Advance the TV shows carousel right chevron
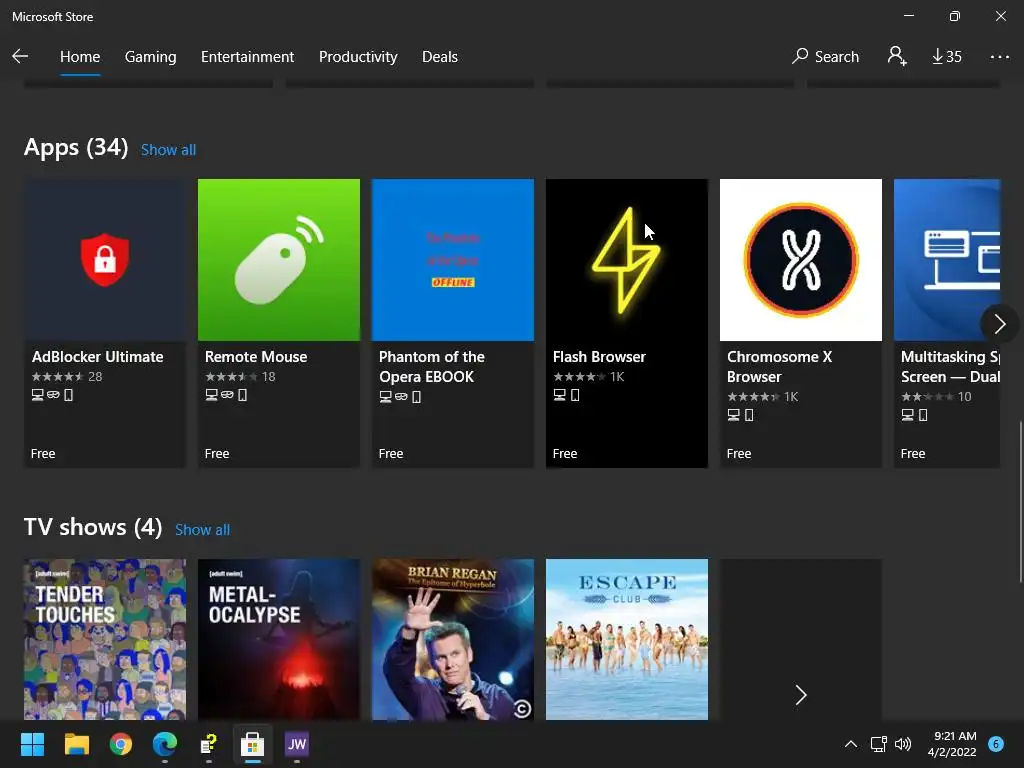The image size is (1024, 768). point(801,695)
